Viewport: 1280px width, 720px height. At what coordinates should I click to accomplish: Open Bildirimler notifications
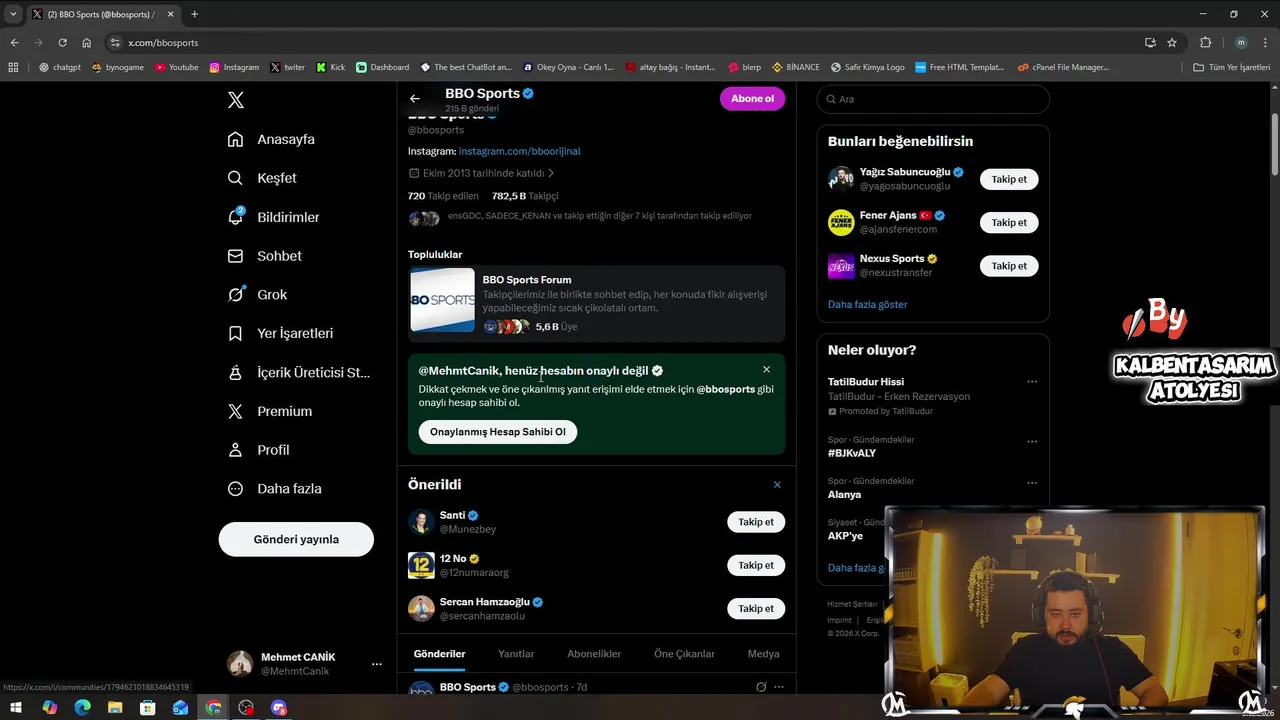pyautogui.click(x=274, y=217)
